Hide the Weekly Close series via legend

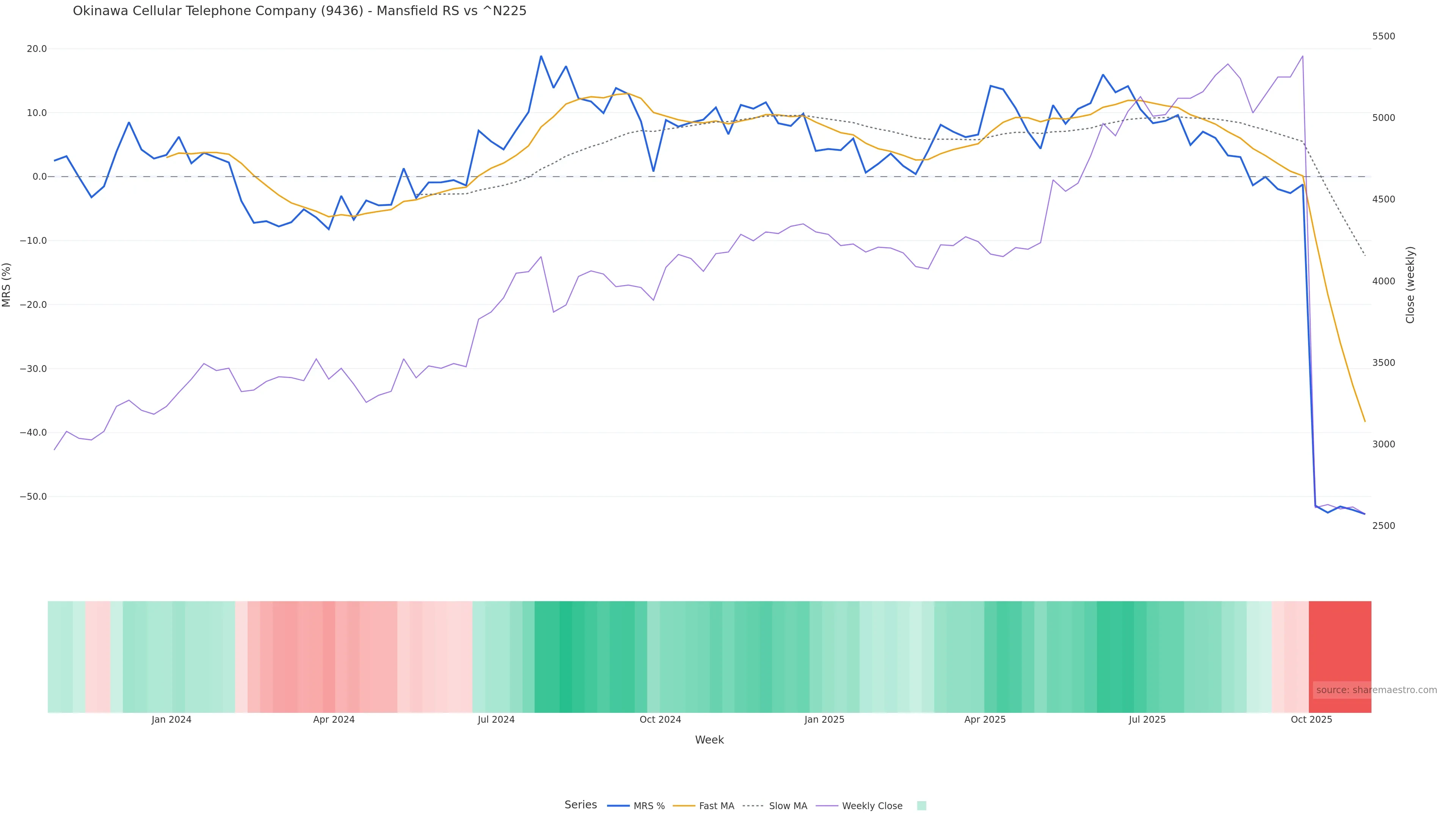pos(860,805)
